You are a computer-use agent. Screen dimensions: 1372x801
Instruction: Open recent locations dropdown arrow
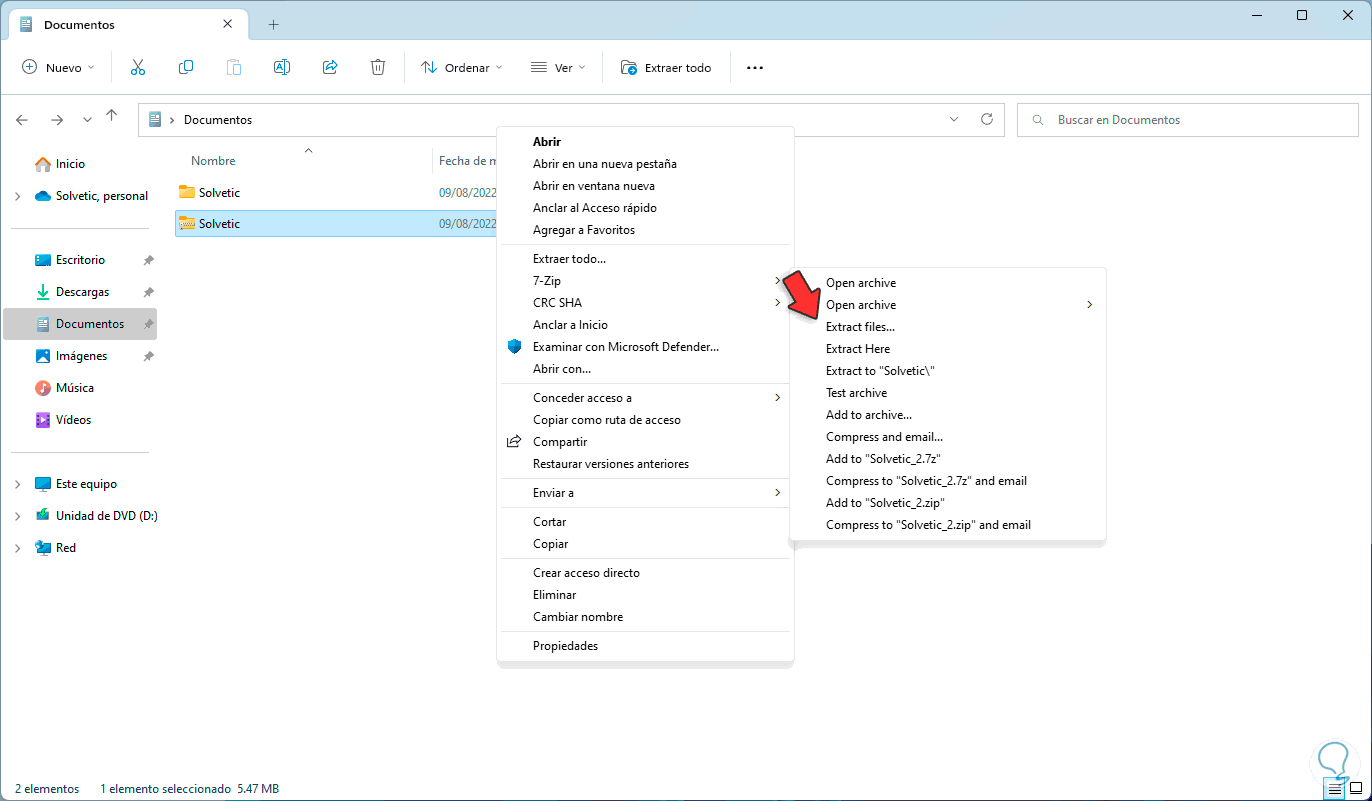[87, 120]
